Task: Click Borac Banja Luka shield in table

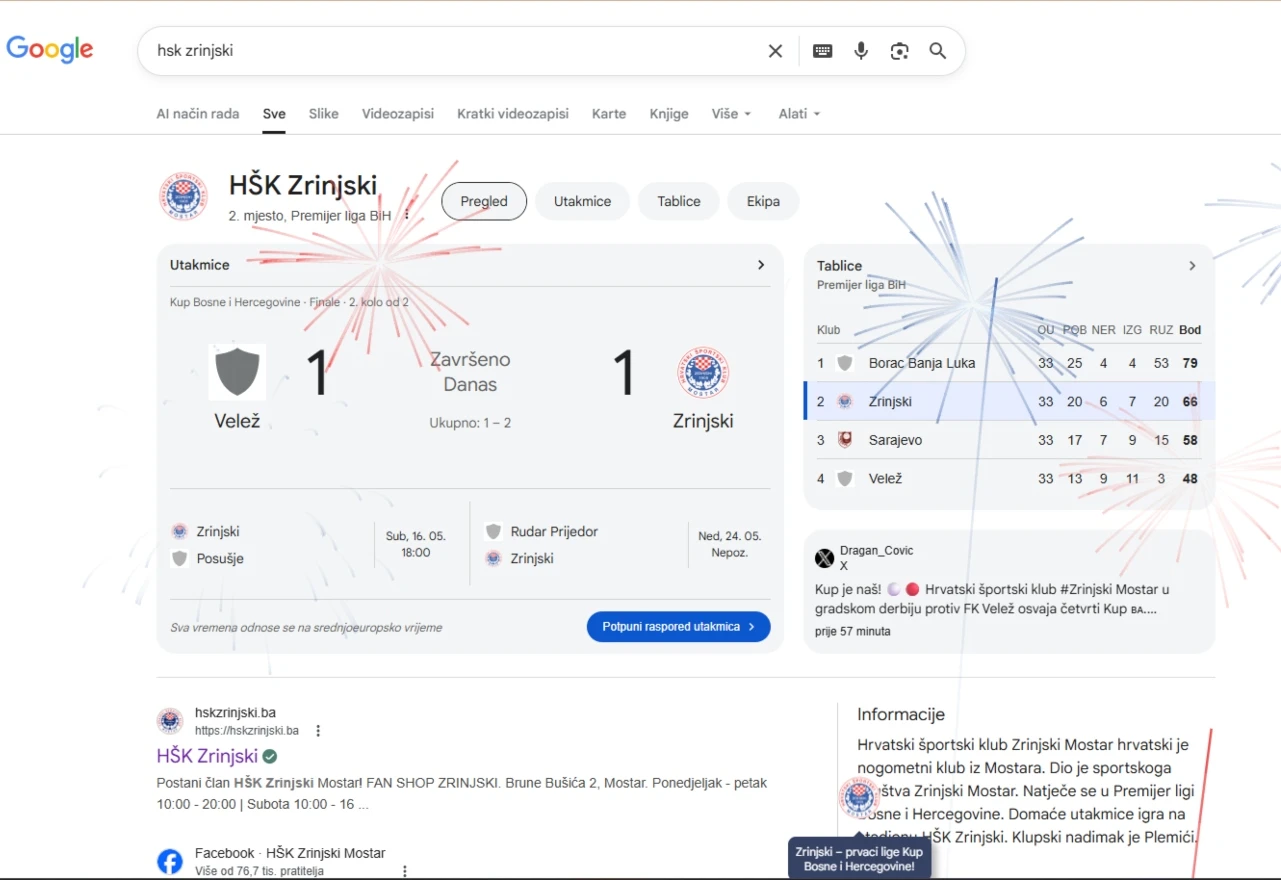Action: coord(845,363)
